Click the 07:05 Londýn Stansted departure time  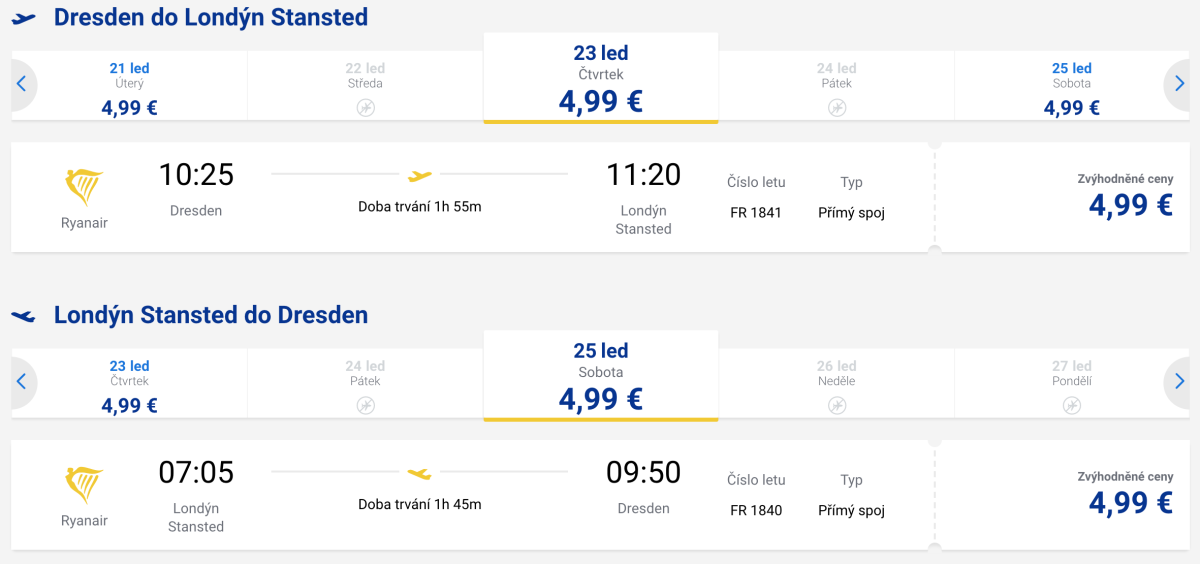coord(196,472)
